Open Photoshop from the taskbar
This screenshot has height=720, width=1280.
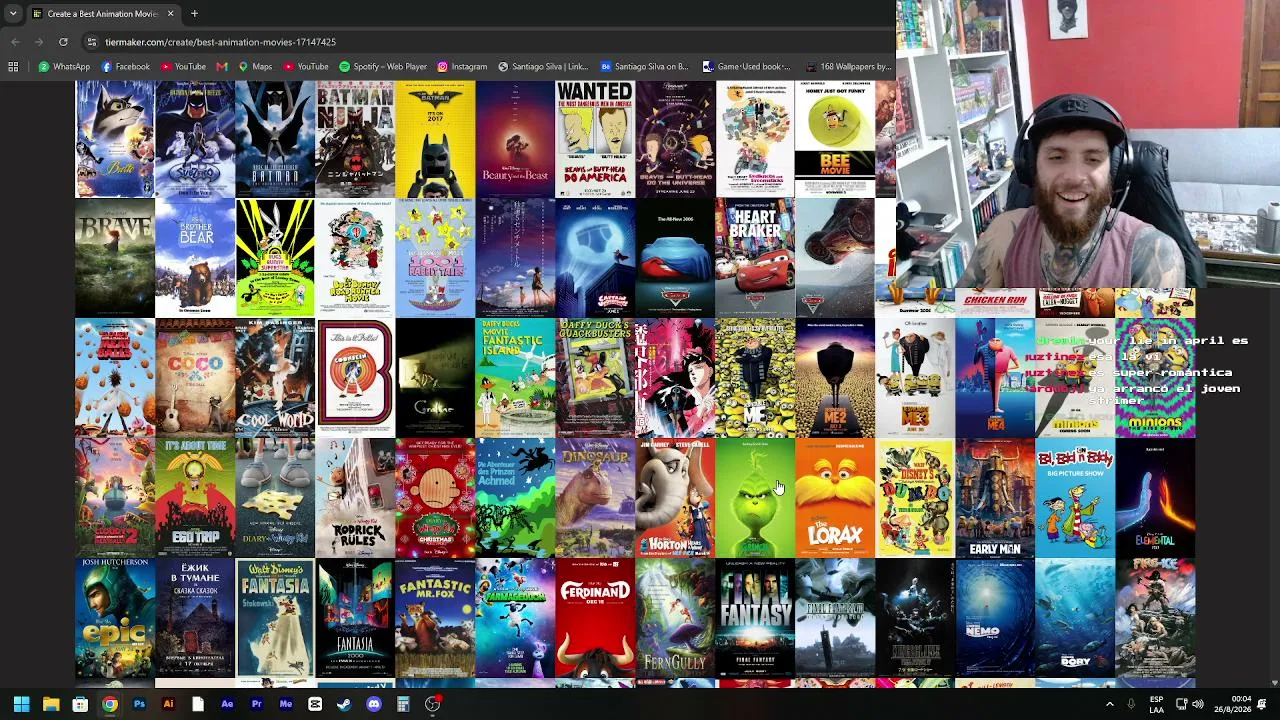tap(139, 704)
